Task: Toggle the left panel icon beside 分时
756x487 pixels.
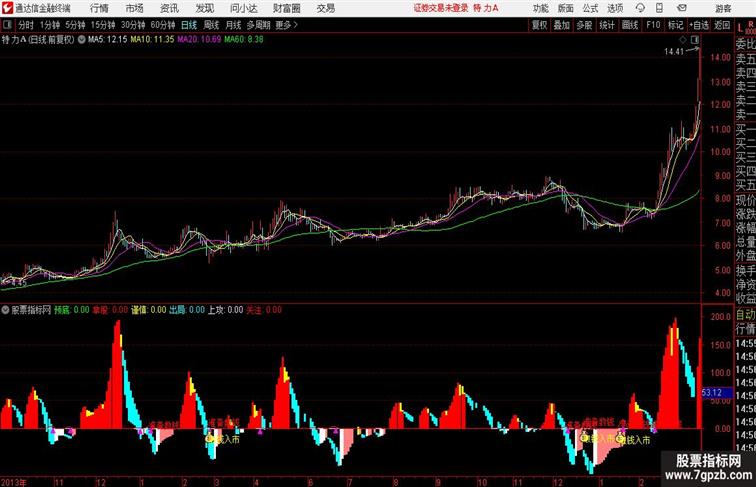Action: [x=7, y=25]
